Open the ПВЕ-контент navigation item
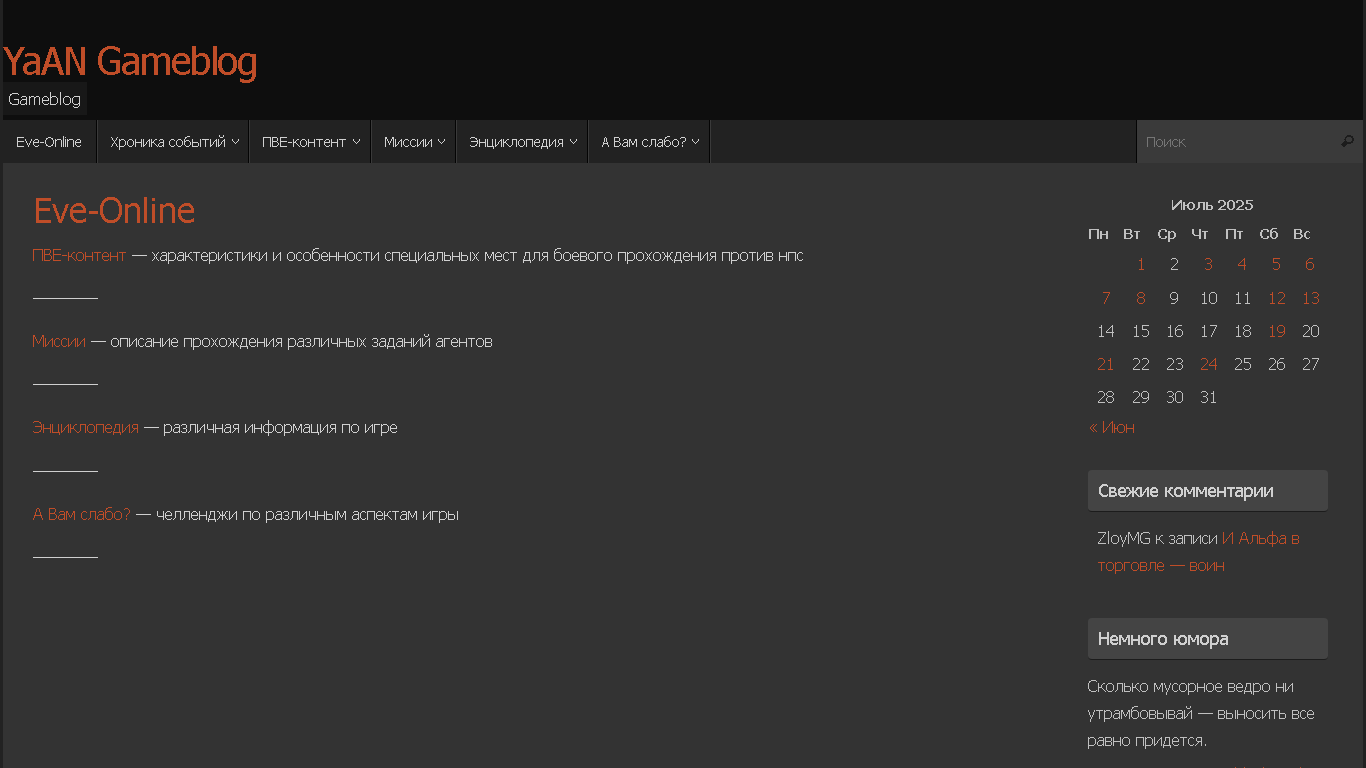The image size is (1366, 768). tap(304, 142)
